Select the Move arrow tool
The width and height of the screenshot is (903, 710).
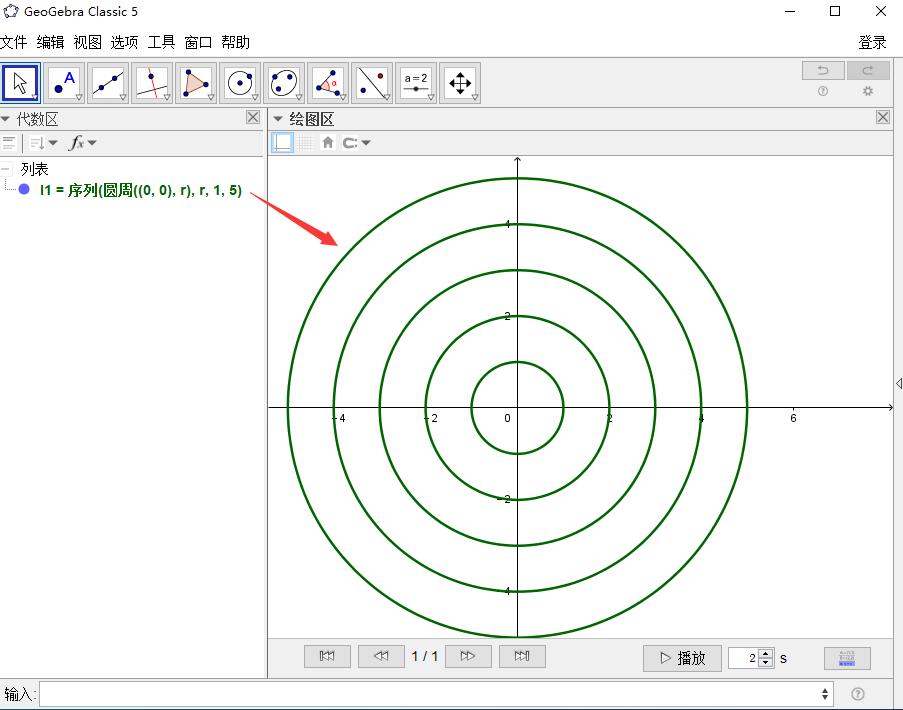(20, 82)
